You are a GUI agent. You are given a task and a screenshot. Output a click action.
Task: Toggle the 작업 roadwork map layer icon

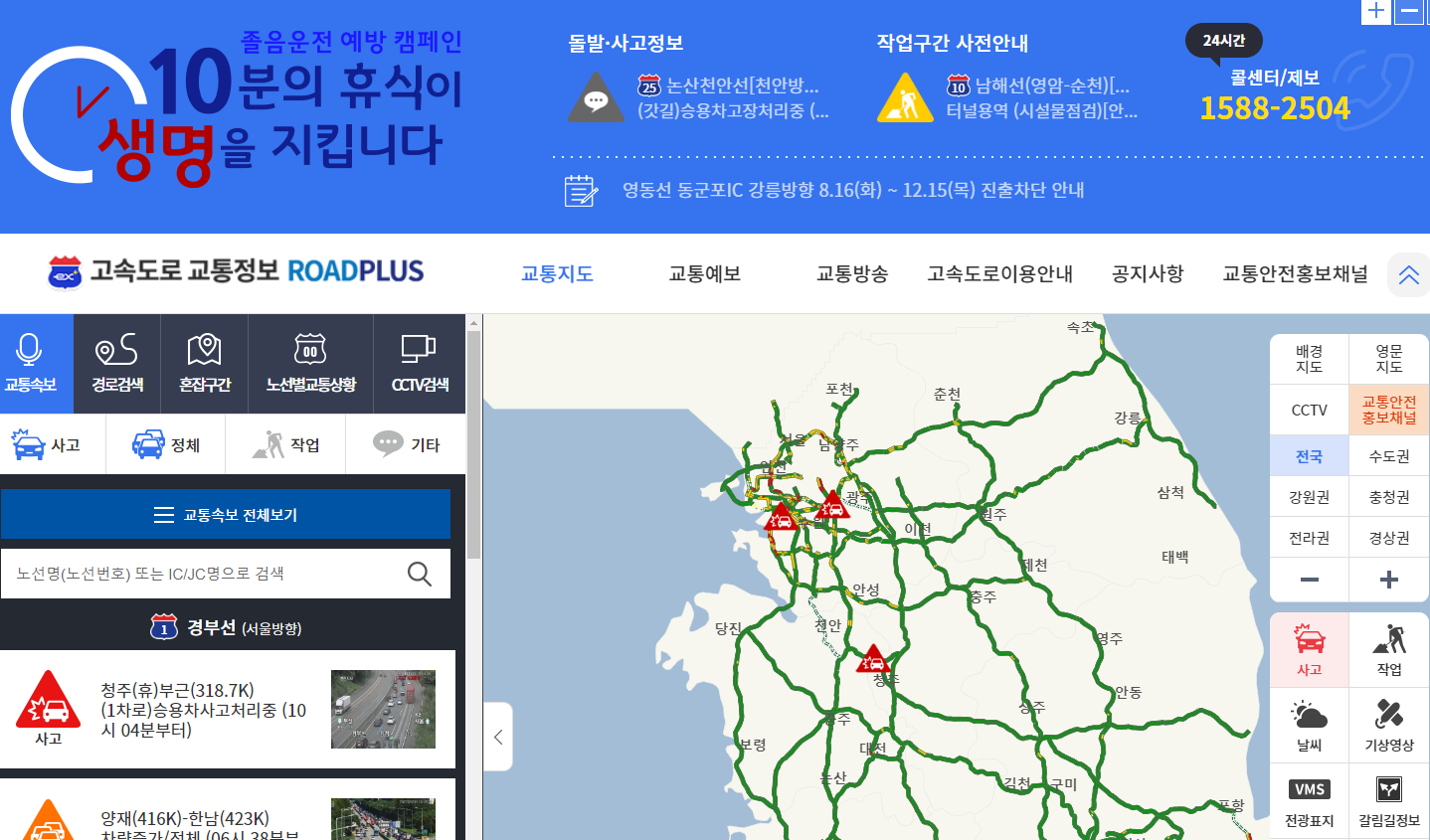[x=1389, y=650]
